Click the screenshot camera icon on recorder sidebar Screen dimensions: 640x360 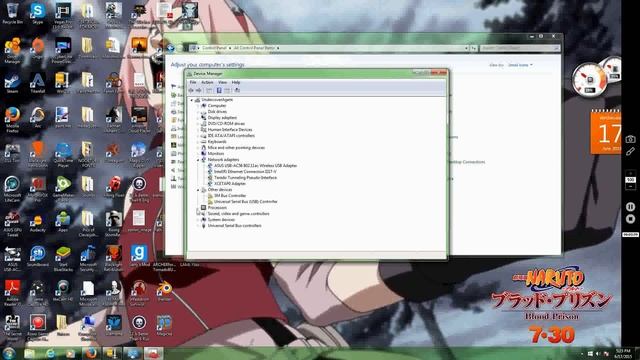tap(630, 139)
